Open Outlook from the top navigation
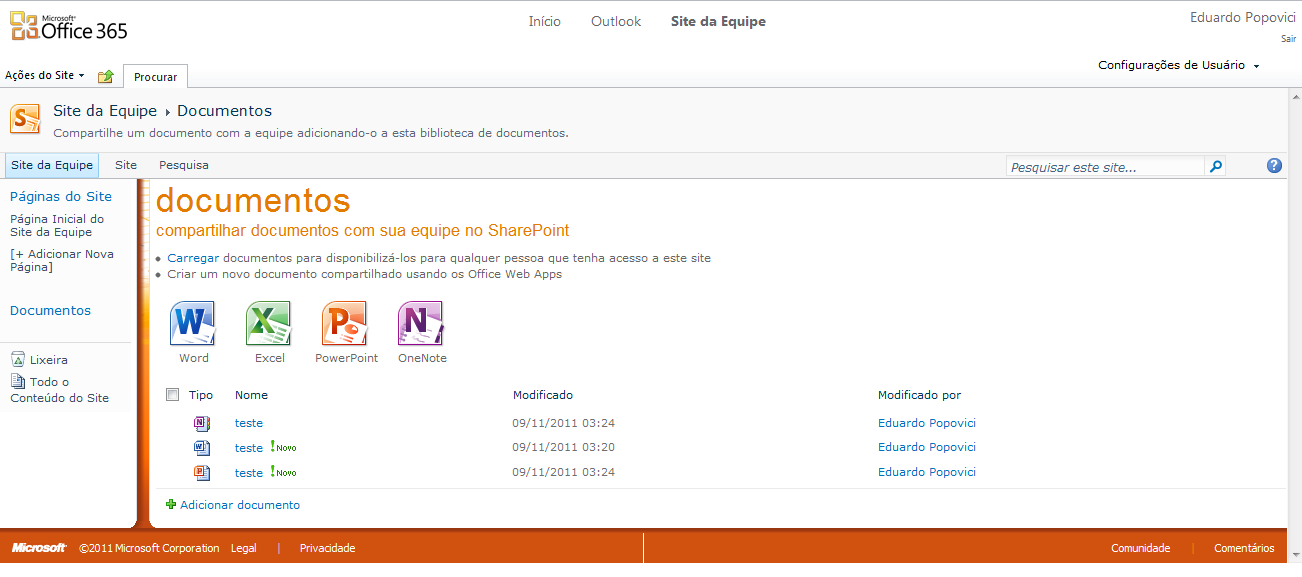The width and height of the screenshot is (1302, 577). [x=616, y=21]
